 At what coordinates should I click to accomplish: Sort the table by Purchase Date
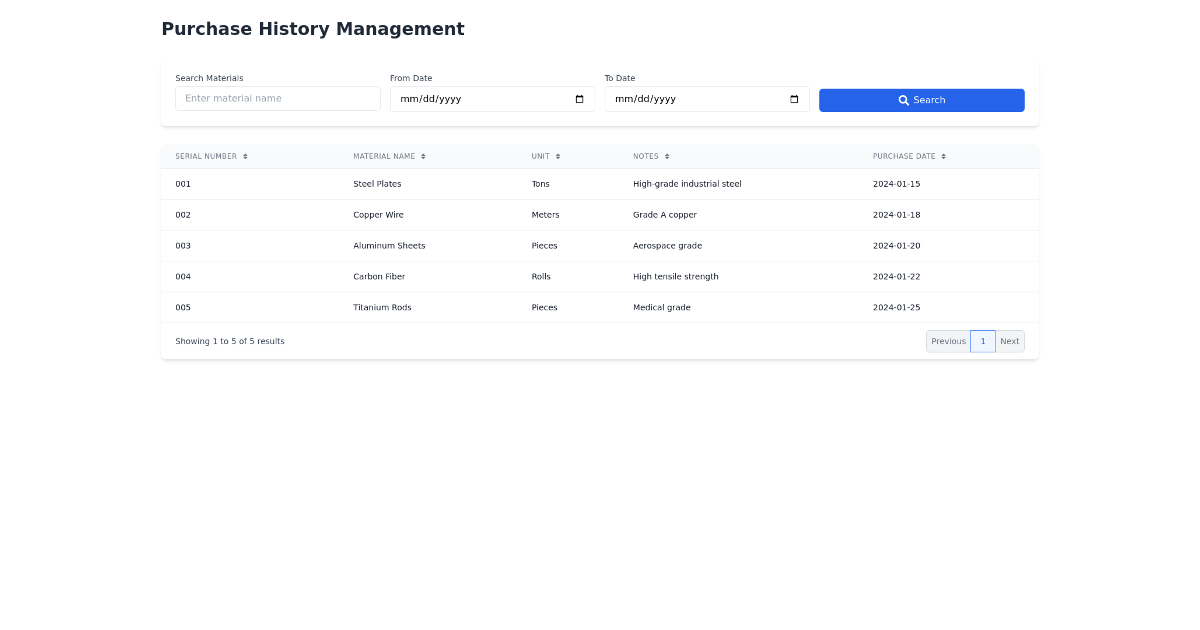click(x=905, y=156)
